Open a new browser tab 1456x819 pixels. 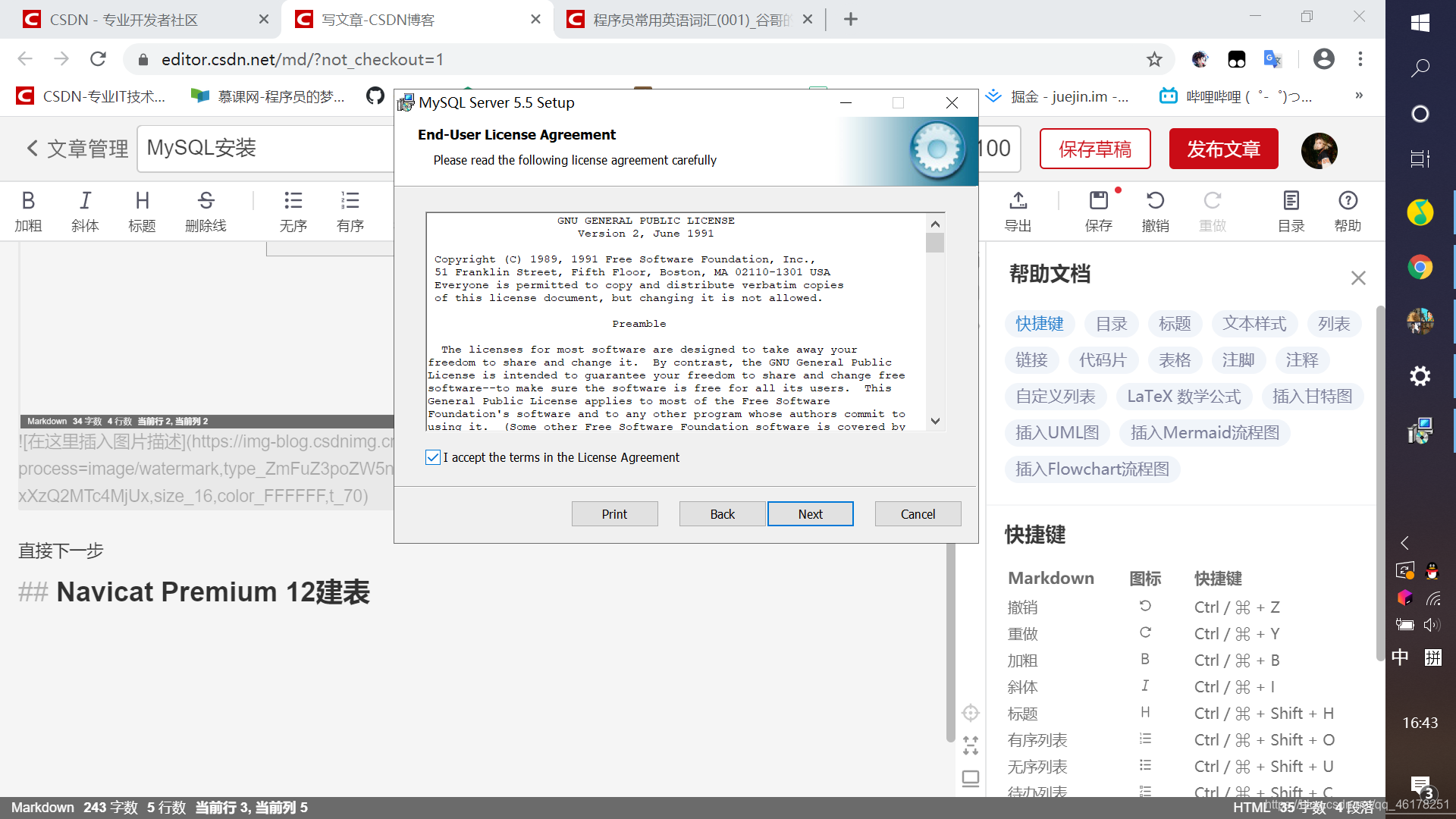[850, 20]
